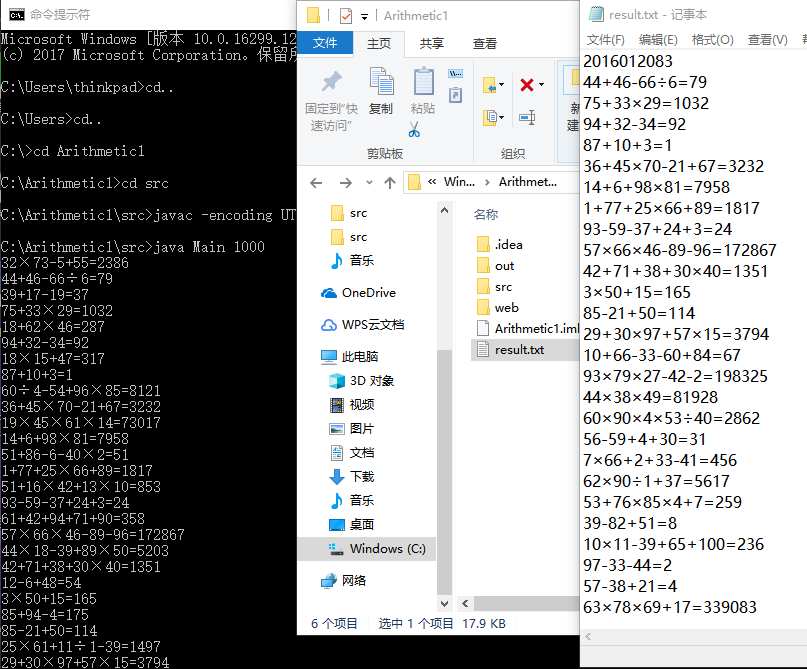Open the 文件 tab in Explorer
Viewport: 807px width, 669px height.
point(325,43)
